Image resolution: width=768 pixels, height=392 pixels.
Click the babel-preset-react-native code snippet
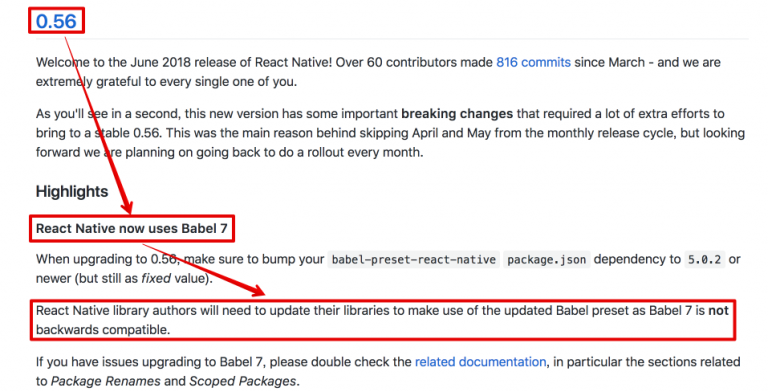[413, 260]
